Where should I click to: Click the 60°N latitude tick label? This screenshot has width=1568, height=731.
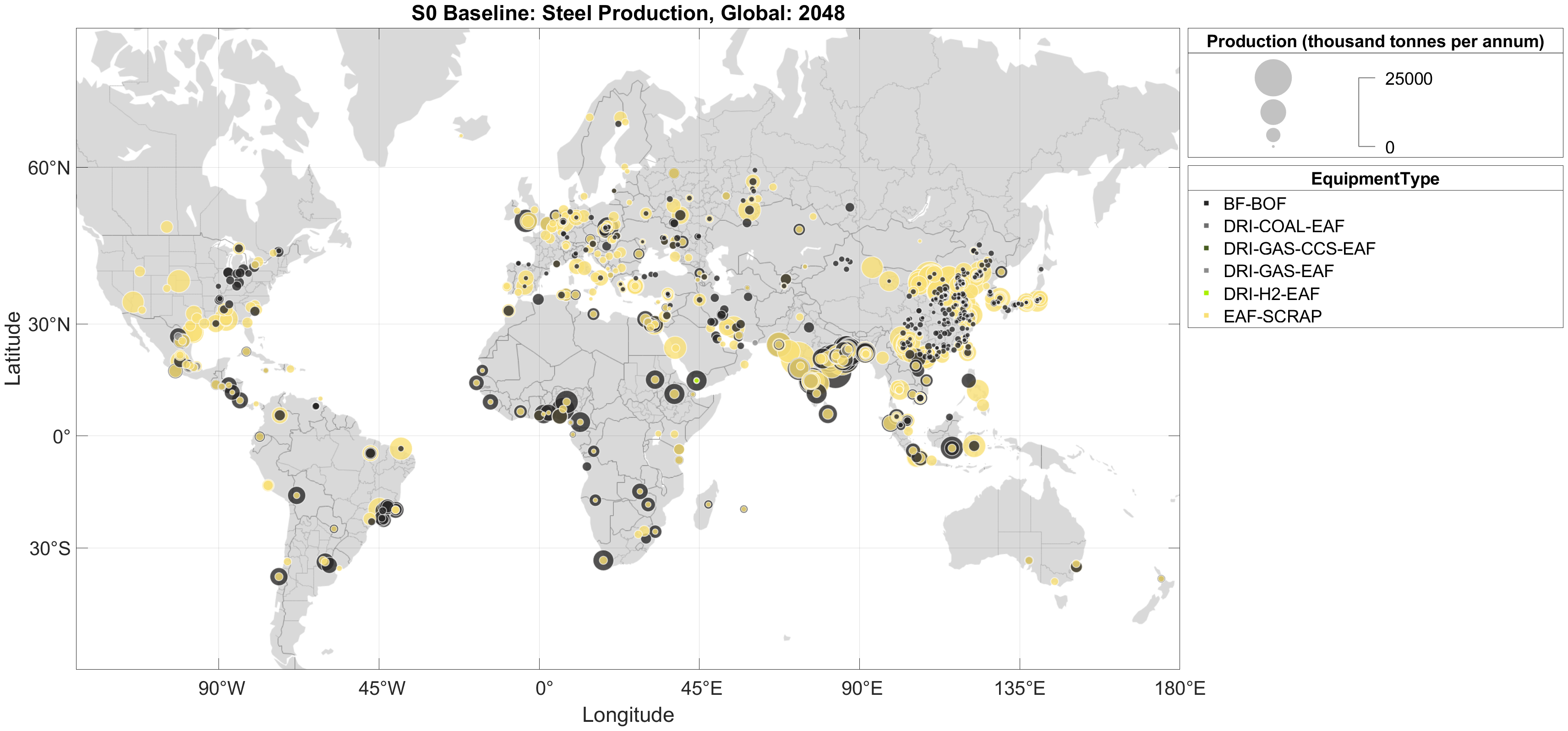49,168
